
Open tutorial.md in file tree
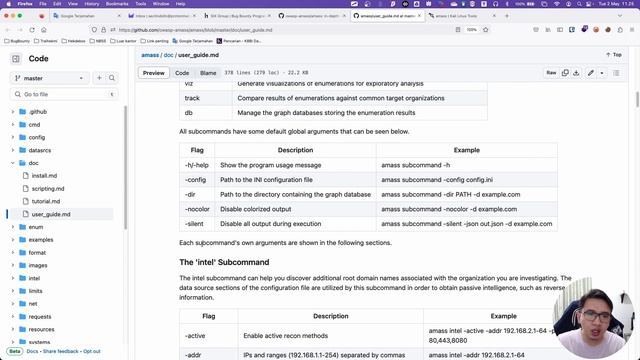[x=46, y=201]
